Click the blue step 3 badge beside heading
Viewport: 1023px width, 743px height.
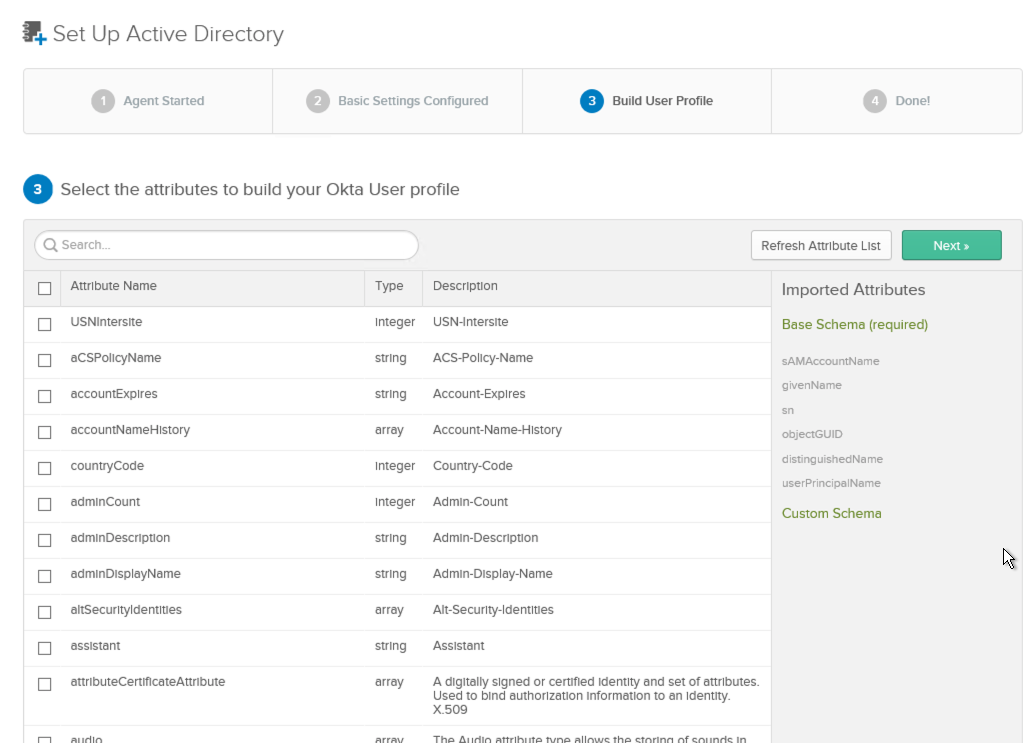(x=38, y=189)
